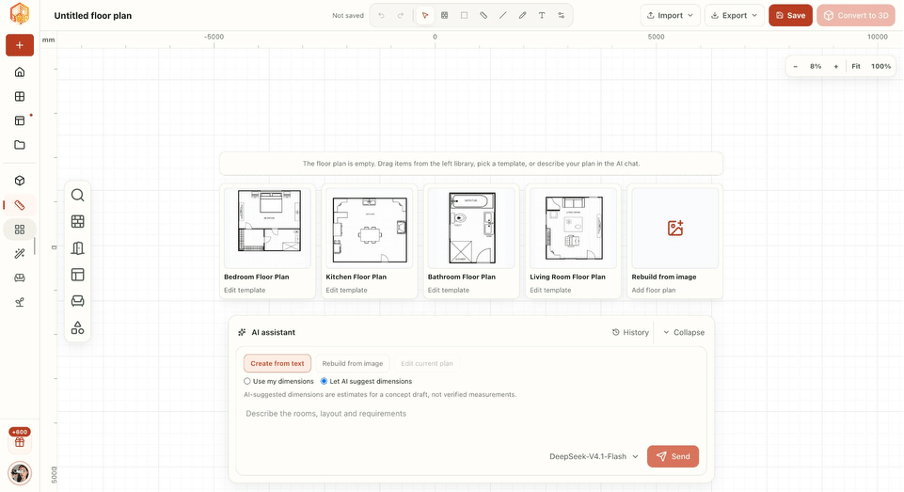Open the 3D cube sidebar icon
904x492 pixels.
tap(20, 181)
